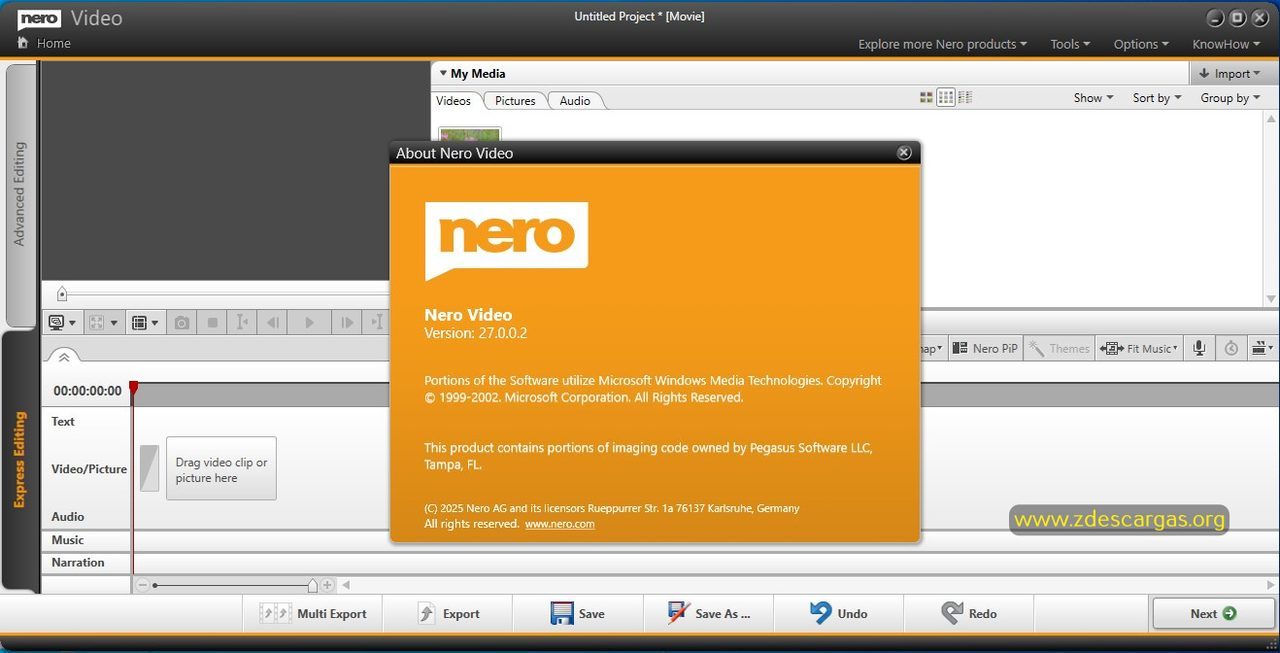Click the zoom out minus on timeline
Viewport: 1280px width, 653px height.
143,585
